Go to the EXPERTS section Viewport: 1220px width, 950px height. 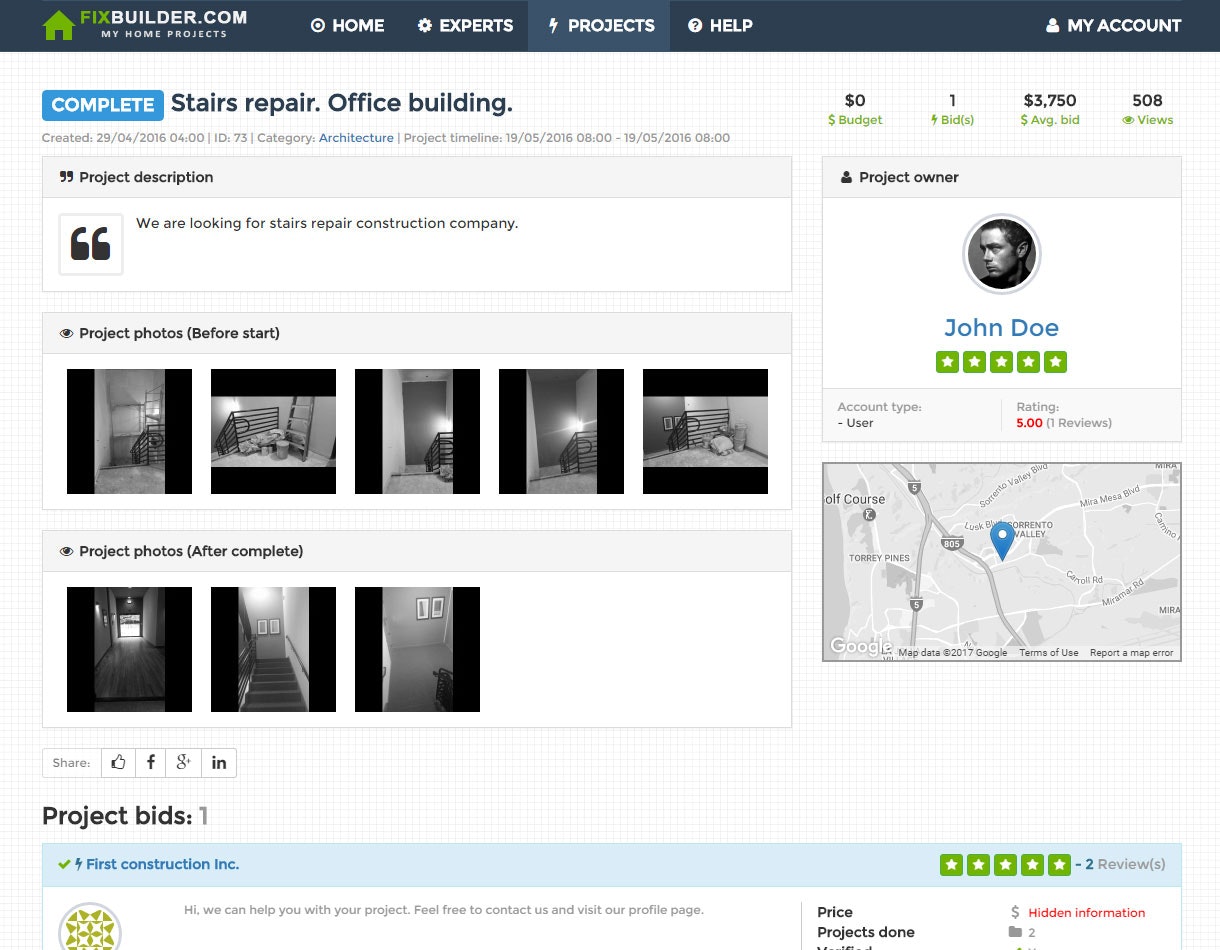click(x=465, y=26)
